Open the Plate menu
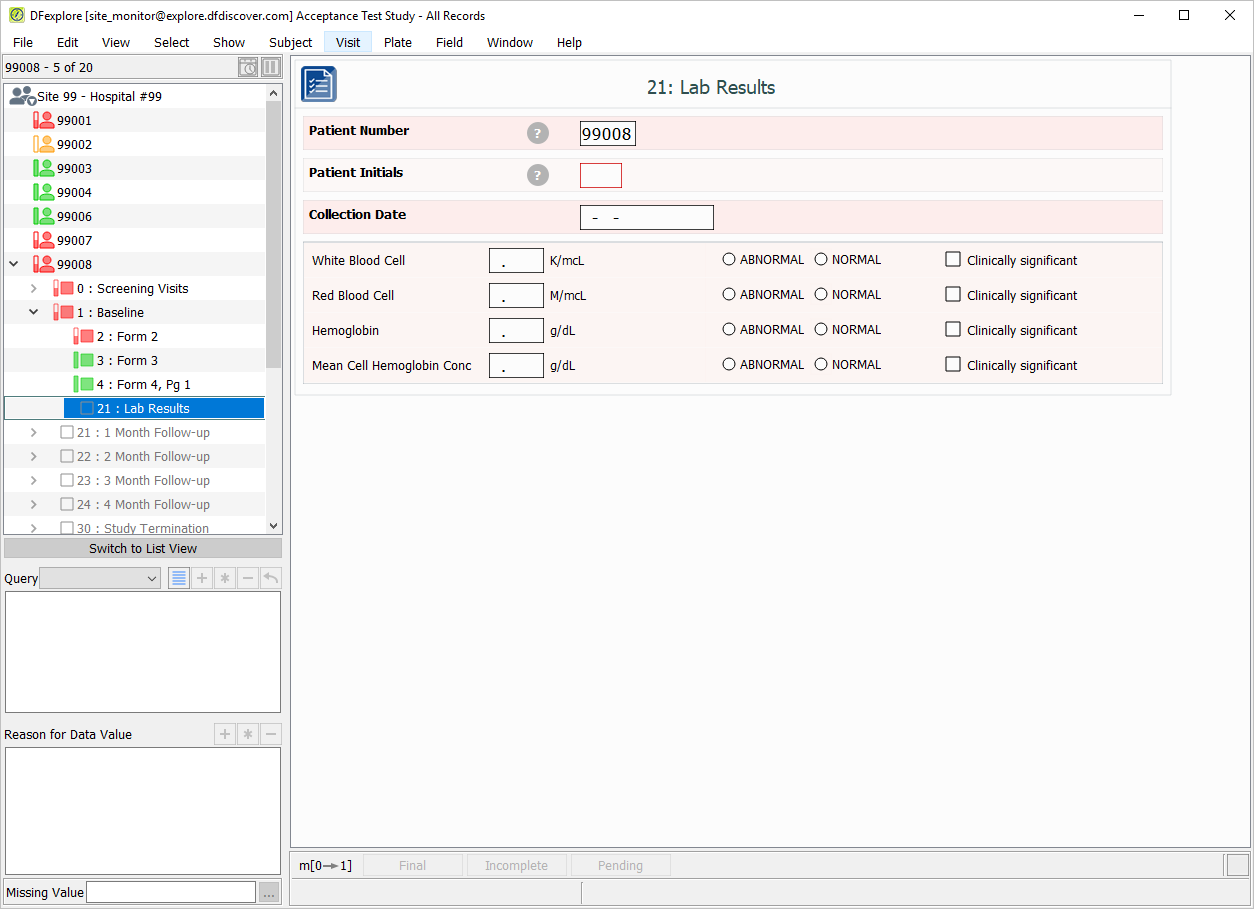This screenshot has width=1254, height=909. [398, 42]
